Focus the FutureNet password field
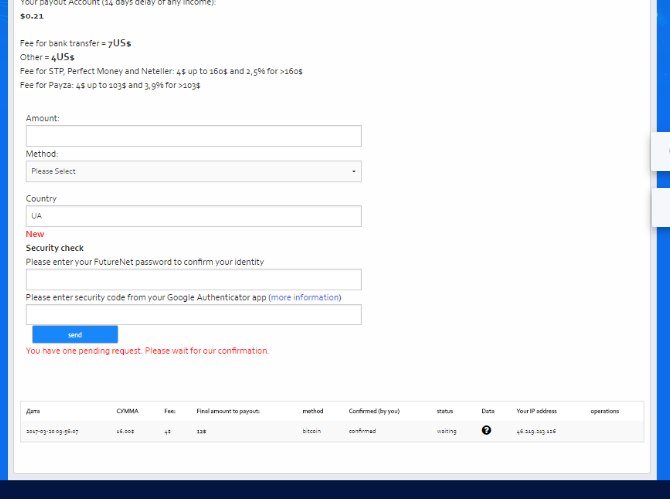This screenshot has width=670, height=499. tap(193, 280)
